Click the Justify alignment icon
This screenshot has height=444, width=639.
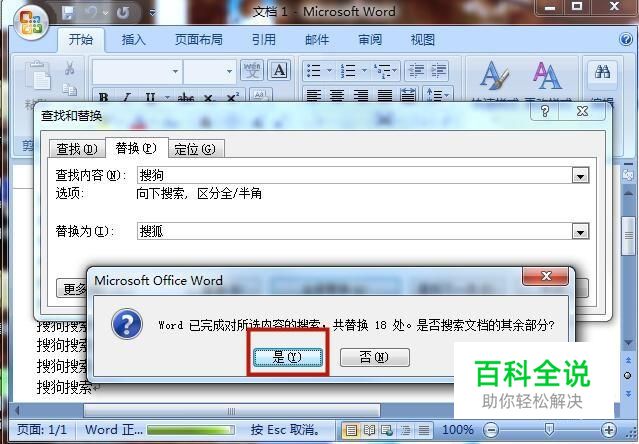pos(384,96)
